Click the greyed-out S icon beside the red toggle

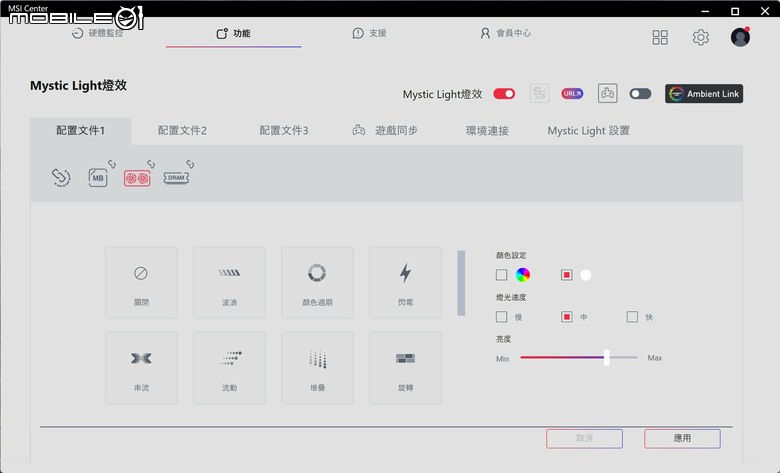(x=540, y=94)
